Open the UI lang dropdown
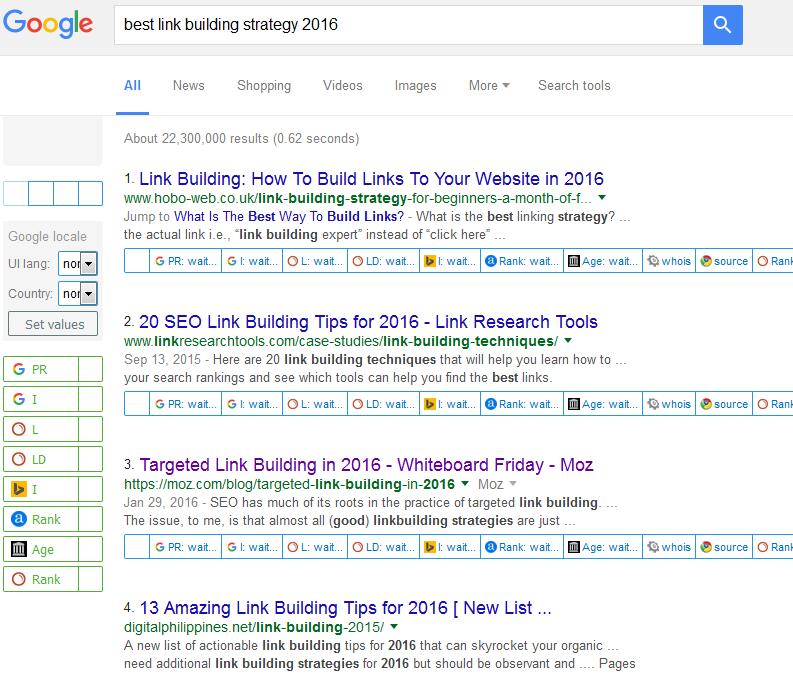 (x=78, y=263)
